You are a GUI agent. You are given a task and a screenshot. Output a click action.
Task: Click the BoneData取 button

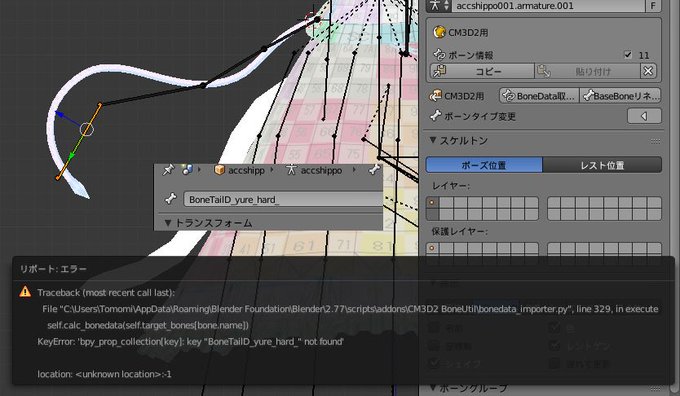coord(539,96)
